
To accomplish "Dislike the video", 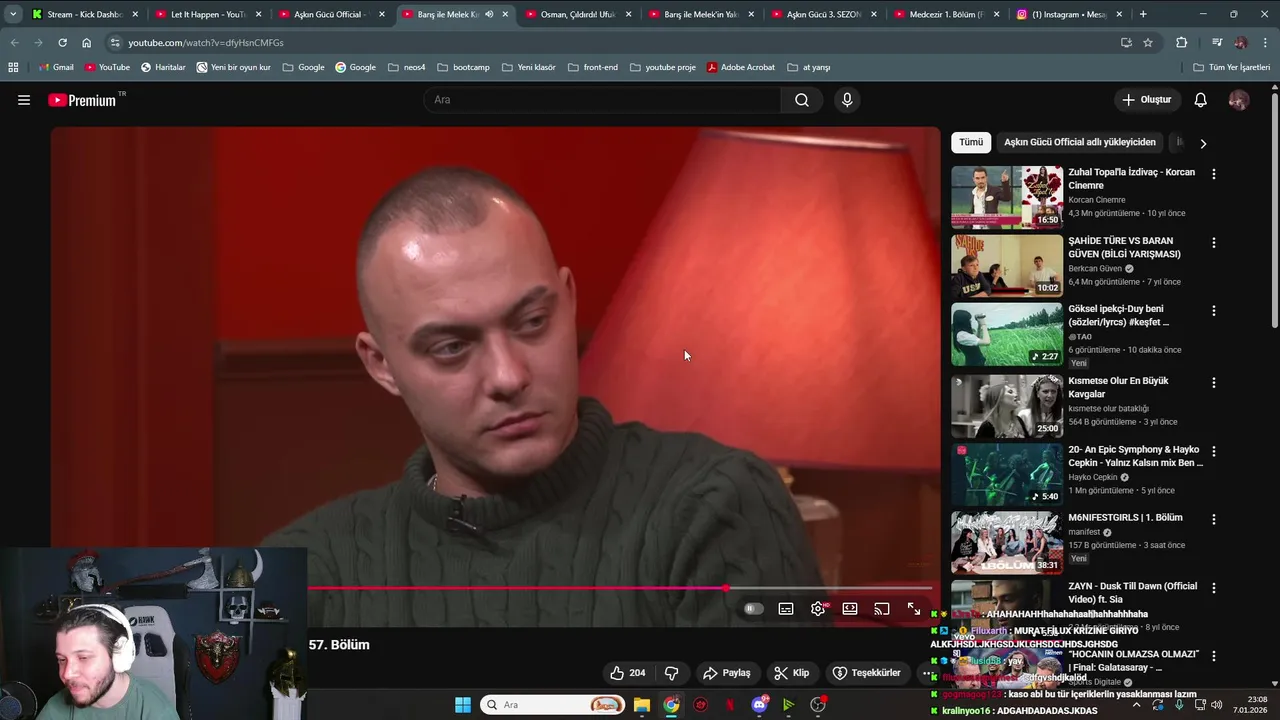I will [x=672, y=673].
